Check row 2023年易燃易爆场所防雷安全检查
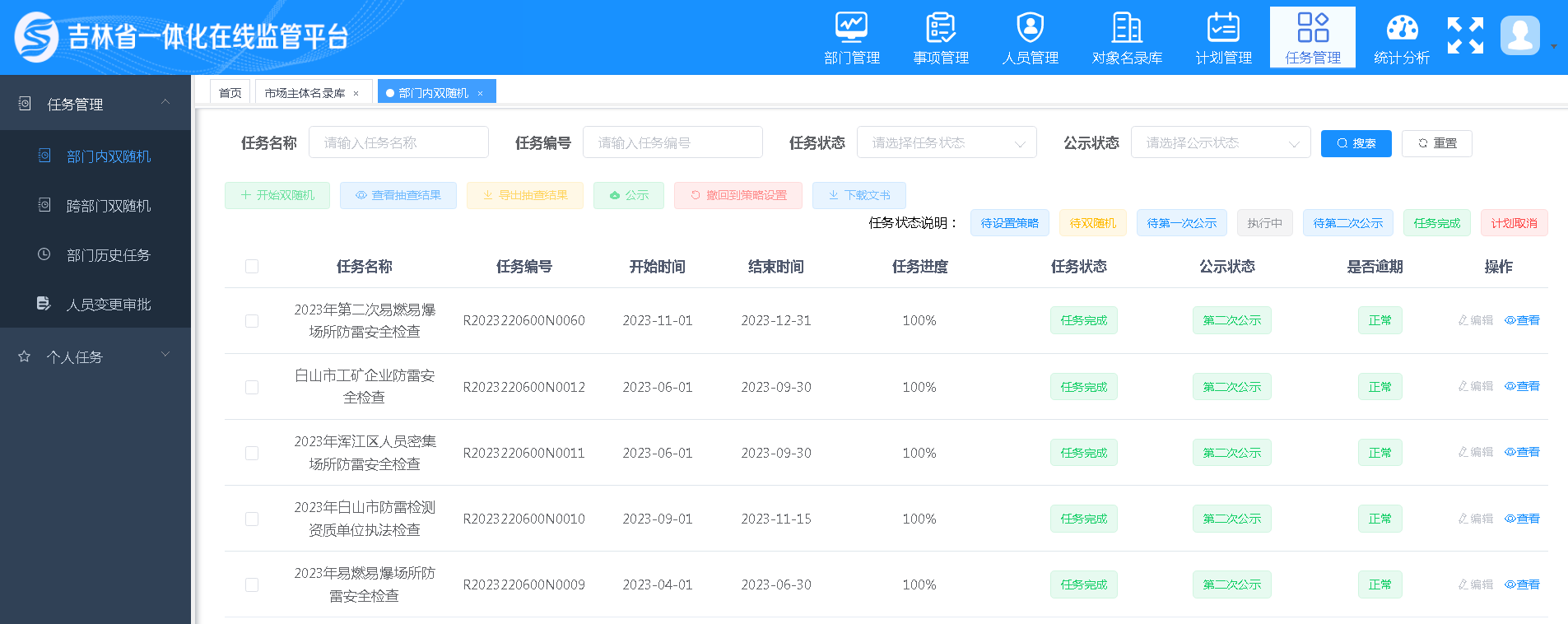1568x624 pixels. click(x=252, y=584)
